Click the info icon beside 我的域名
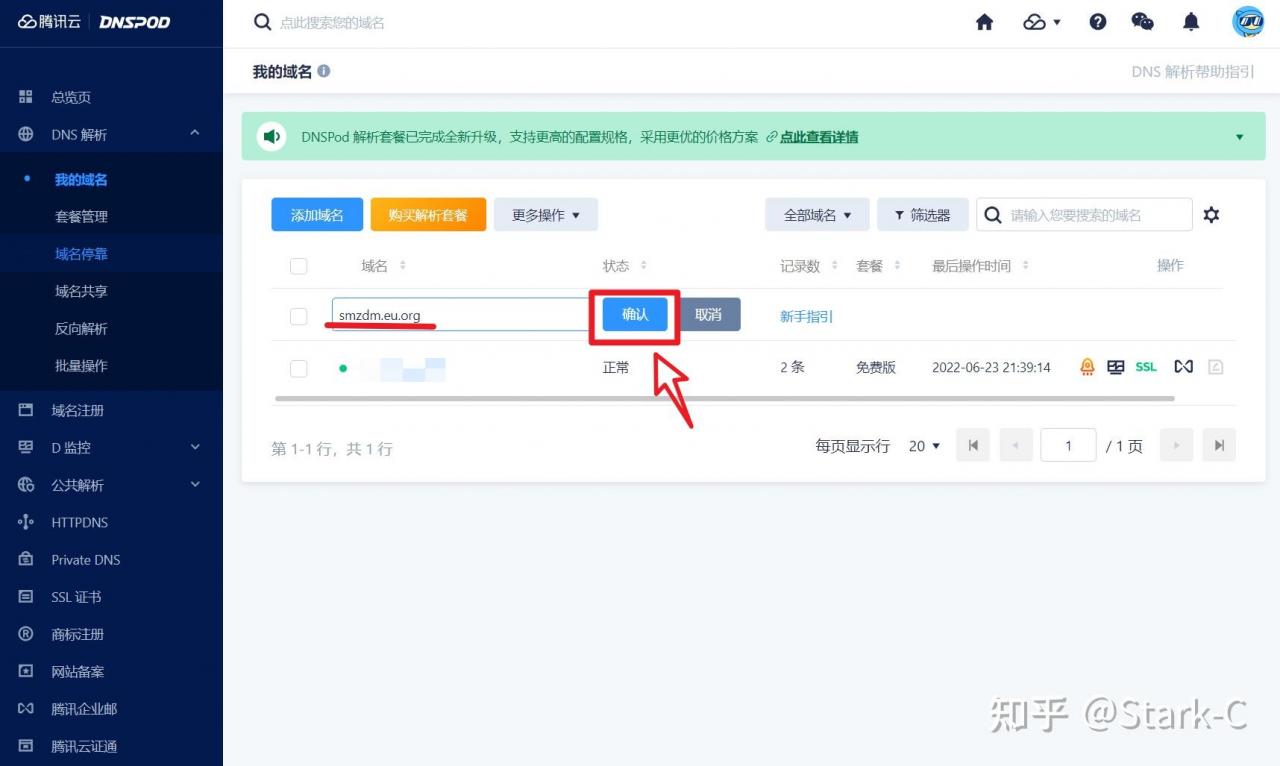 [324, 71]
